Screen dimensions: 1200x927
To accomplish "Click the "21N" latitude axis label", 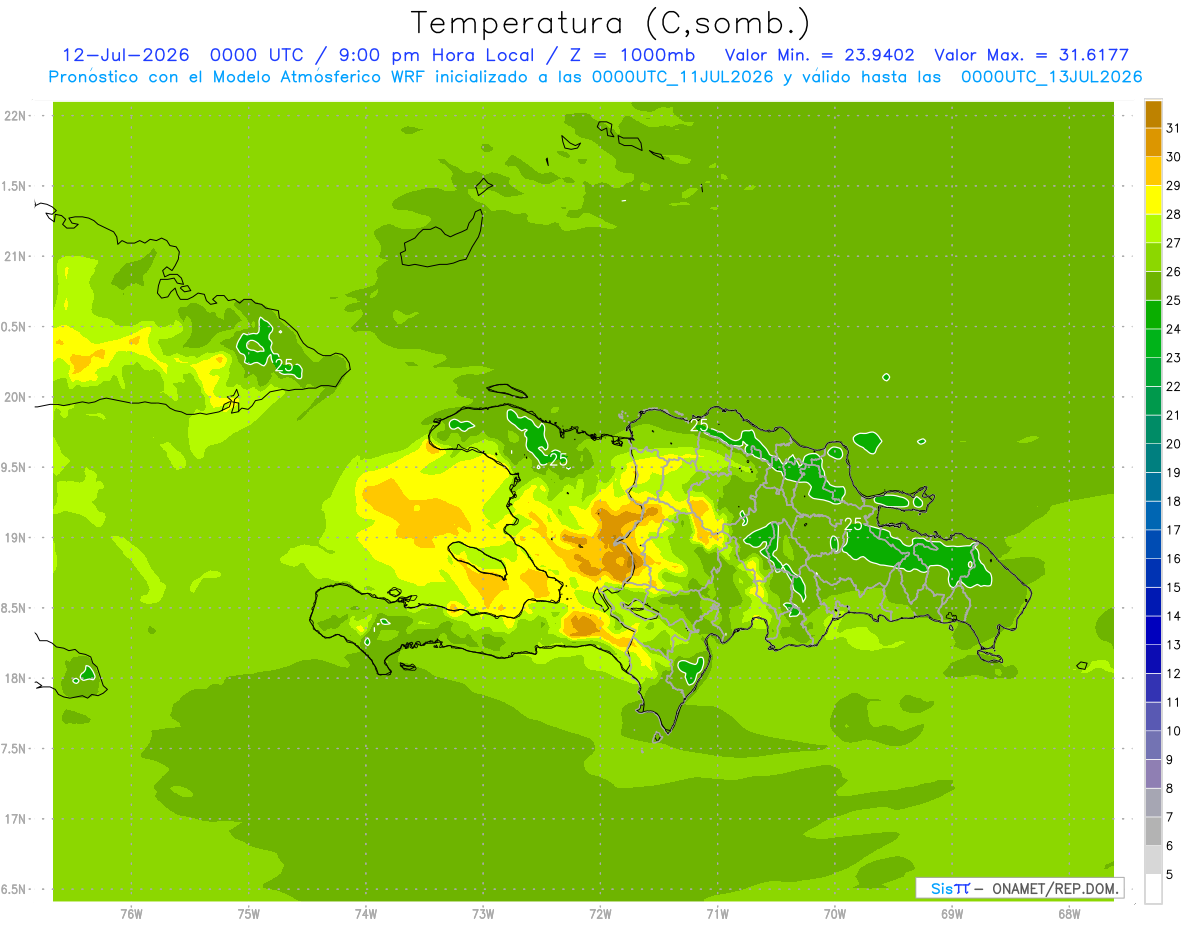I will [17, 256].
